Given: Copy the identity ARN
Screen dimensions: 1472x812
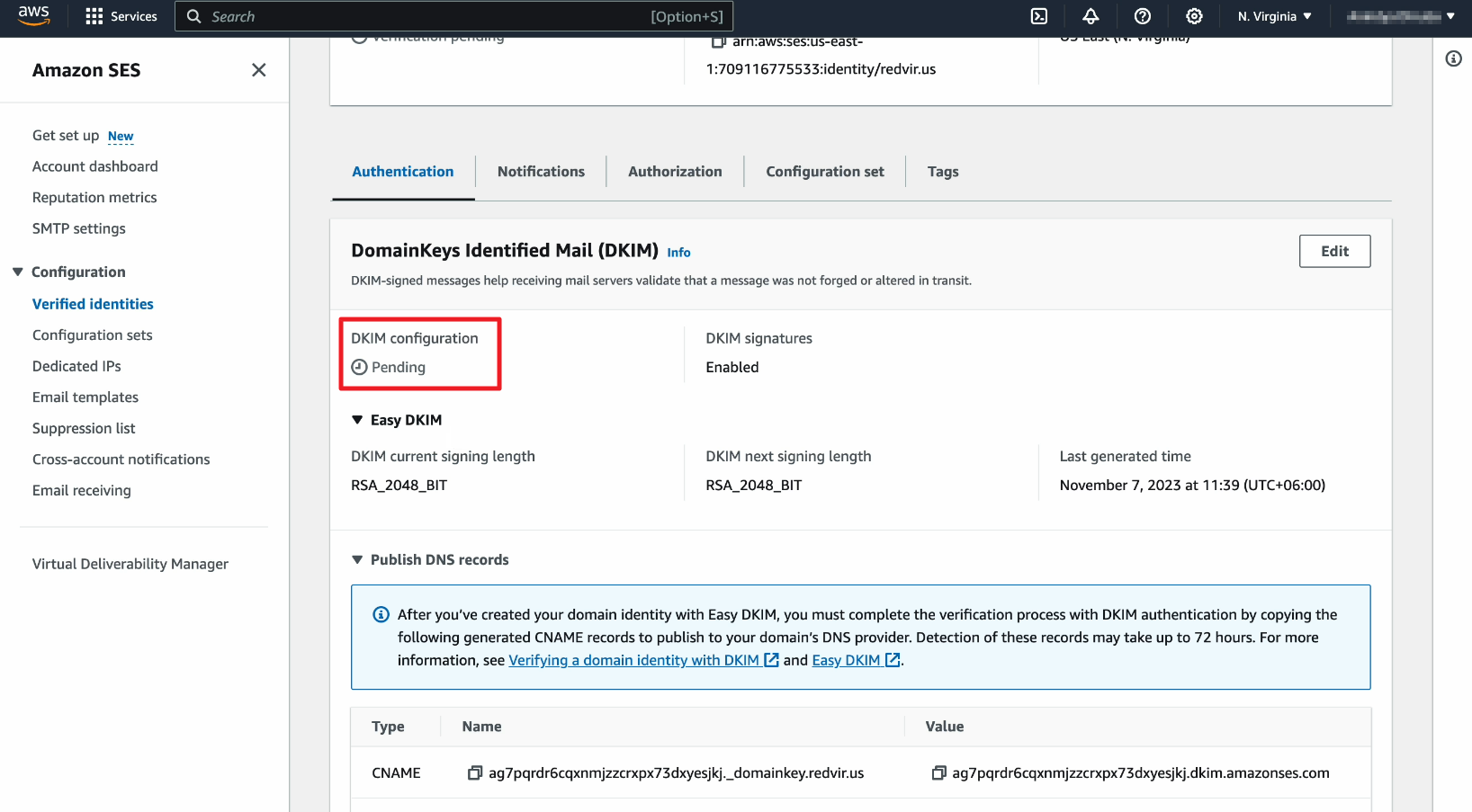Looking at the screenshot, I should [x=718, y=42].
